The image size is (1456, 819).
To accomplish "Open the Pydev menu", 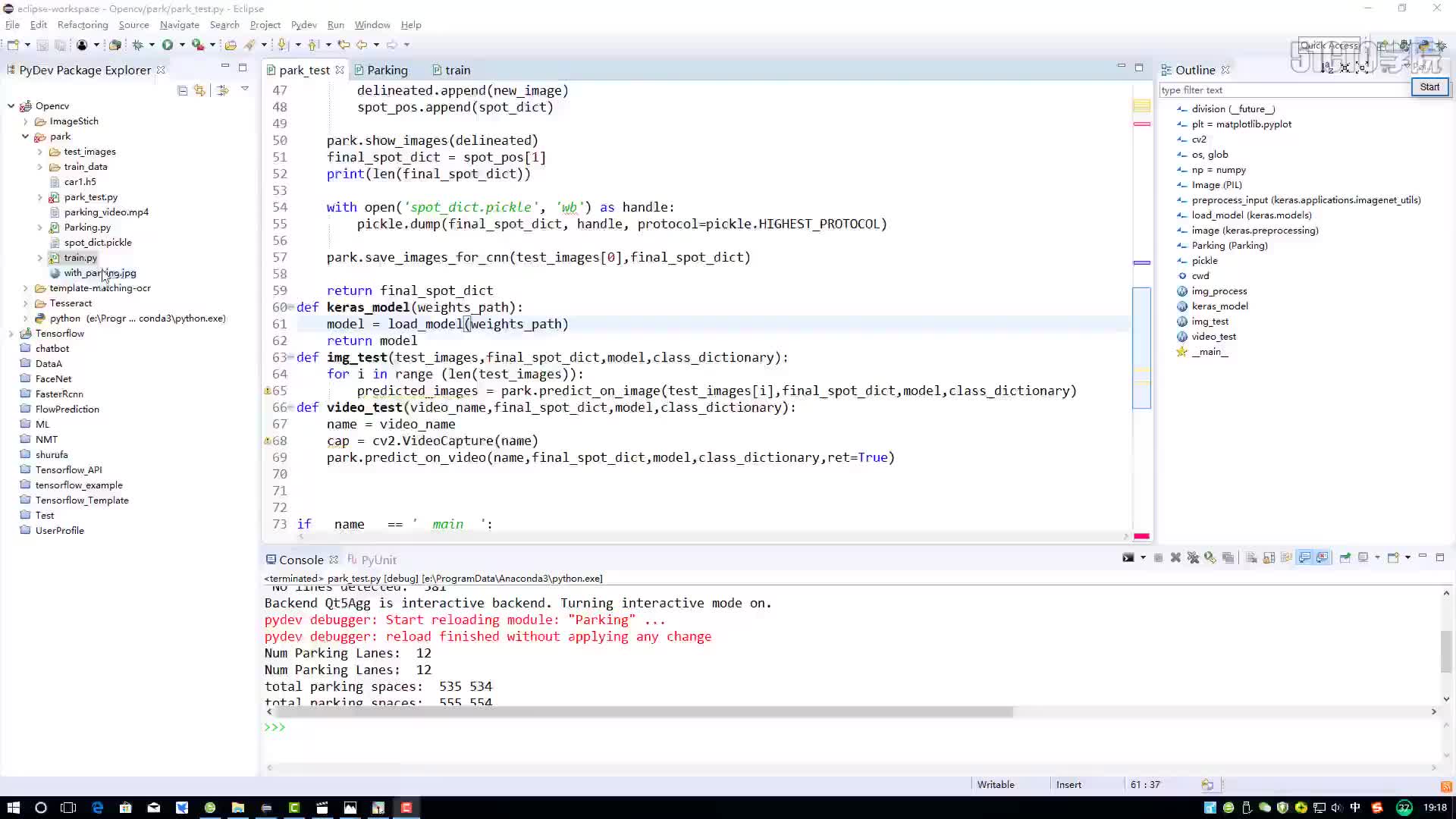I will tap(303, 25).
